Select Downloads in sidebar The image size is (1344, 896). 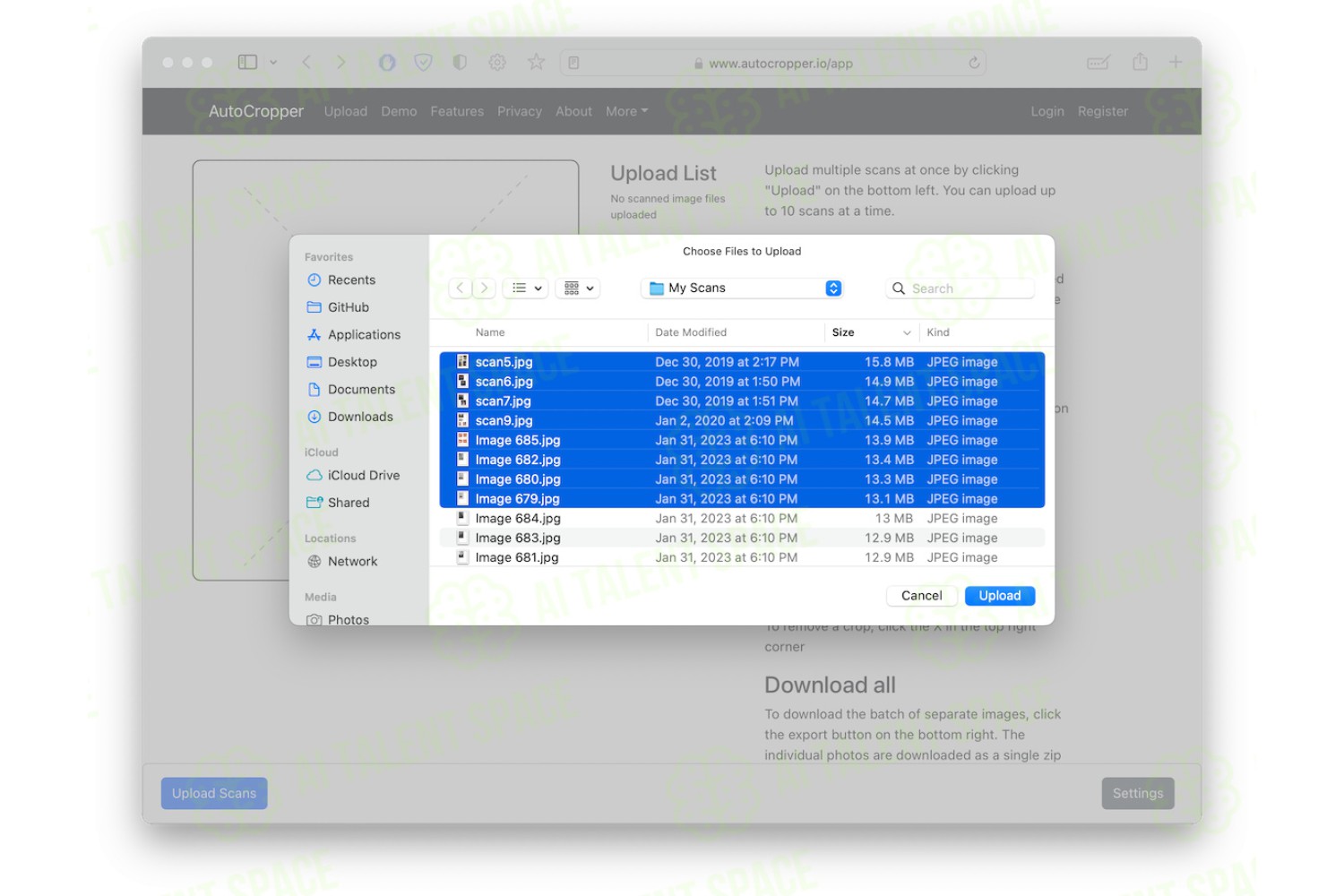358,417
